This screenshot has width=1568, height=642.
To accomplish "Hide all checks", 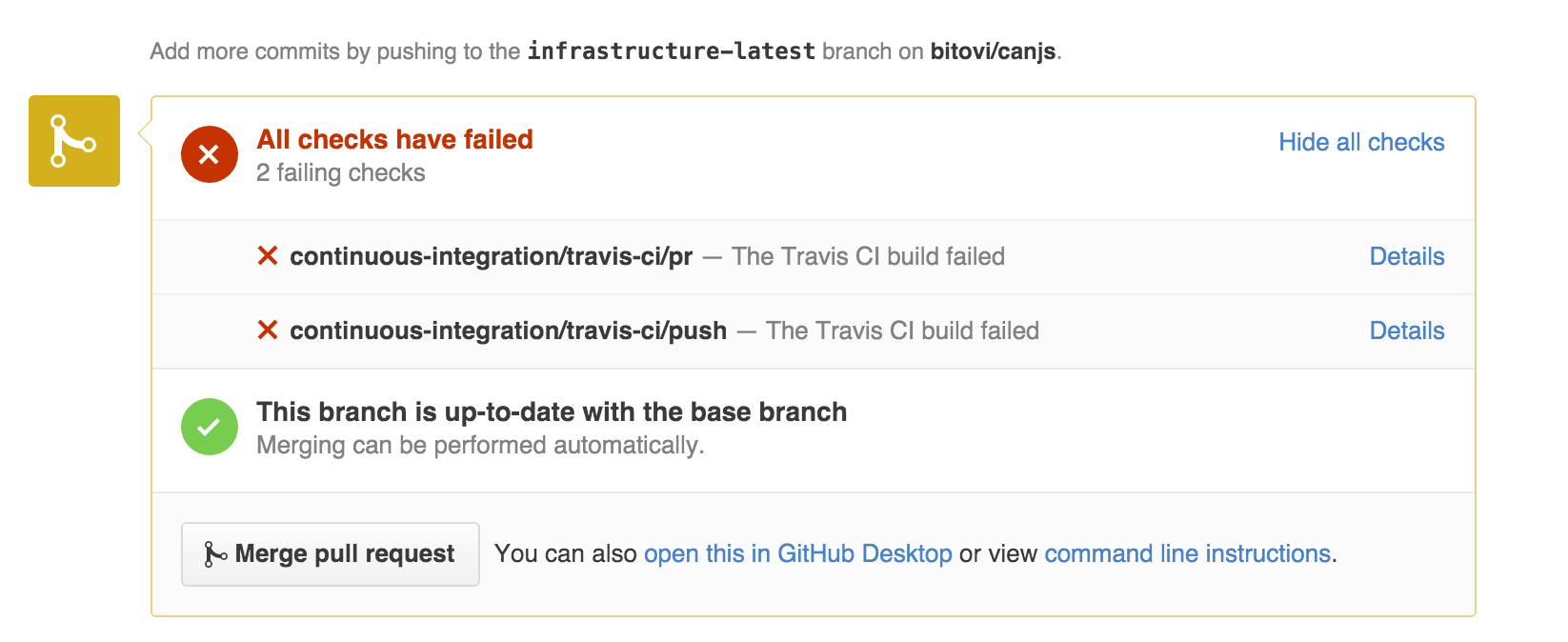I will (1360, 142).
